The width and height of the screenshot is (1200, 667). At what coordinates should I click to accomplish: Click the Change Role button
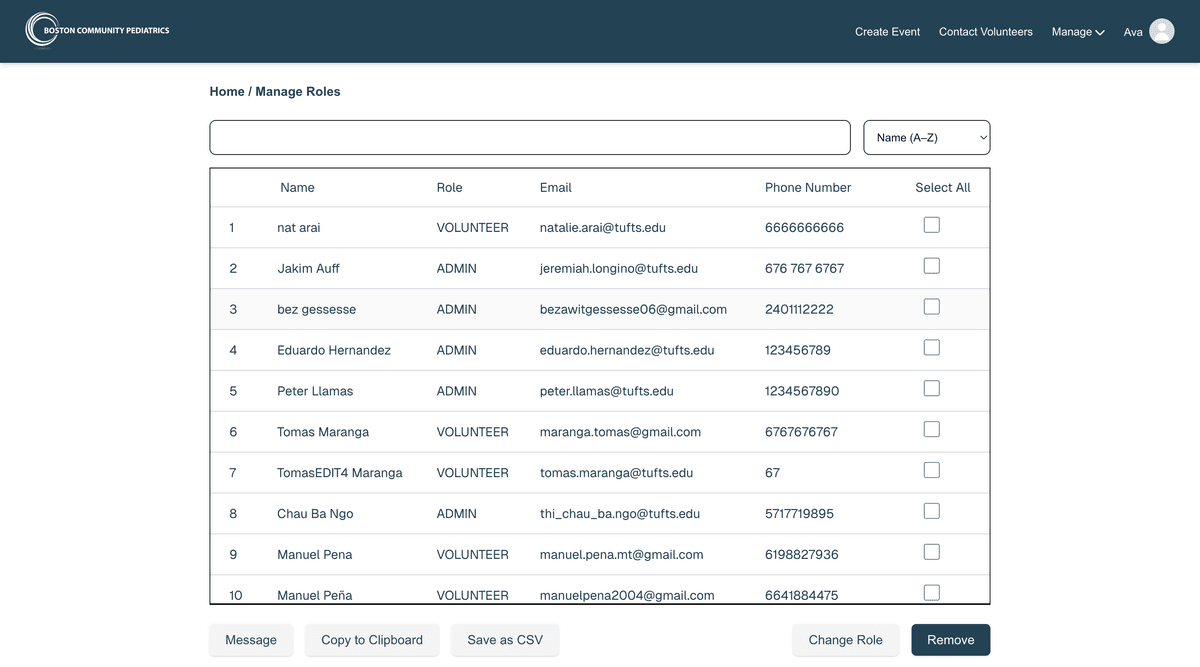point(845,640)
